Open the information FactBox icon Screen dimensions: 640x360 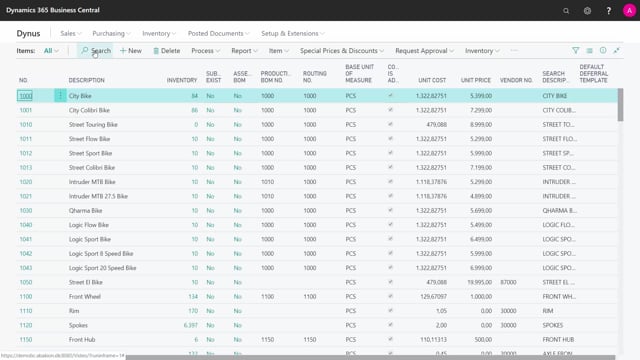603,51
